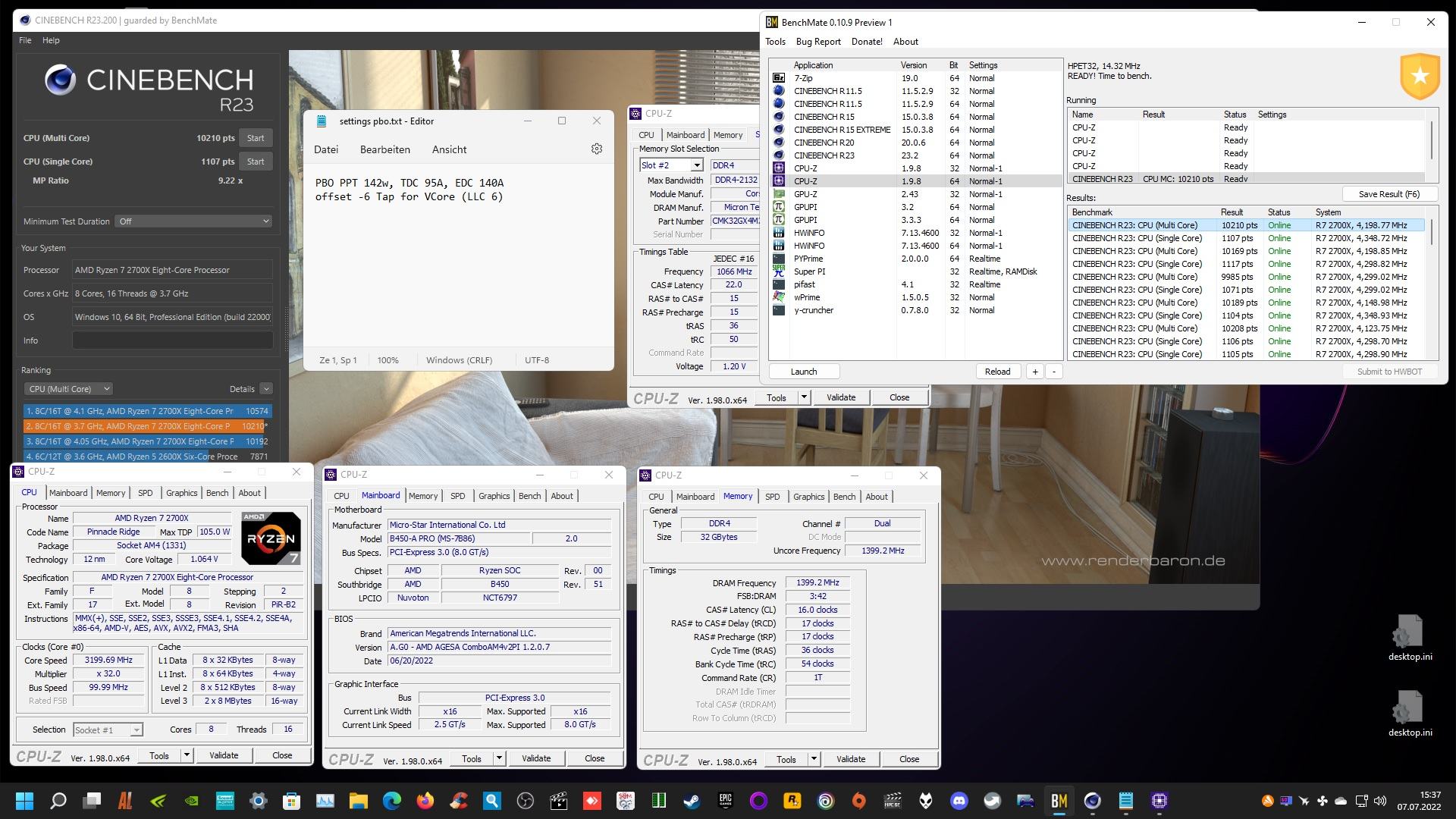The image size is (1456, 819).
Task: Open Tools dropdown arrow in CPU-Z Motherboard window
Action: tap(500, 758)
